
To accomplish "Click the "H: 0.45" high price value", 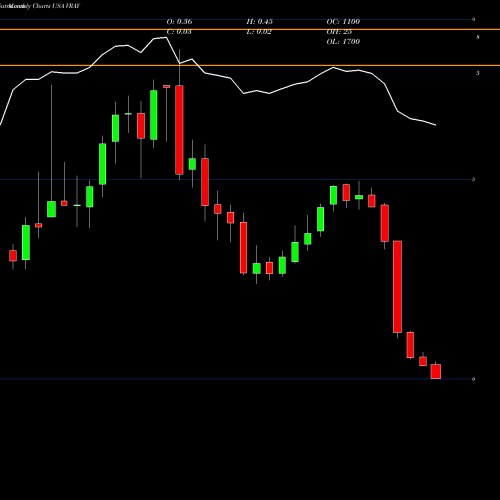I will (260, 22).
